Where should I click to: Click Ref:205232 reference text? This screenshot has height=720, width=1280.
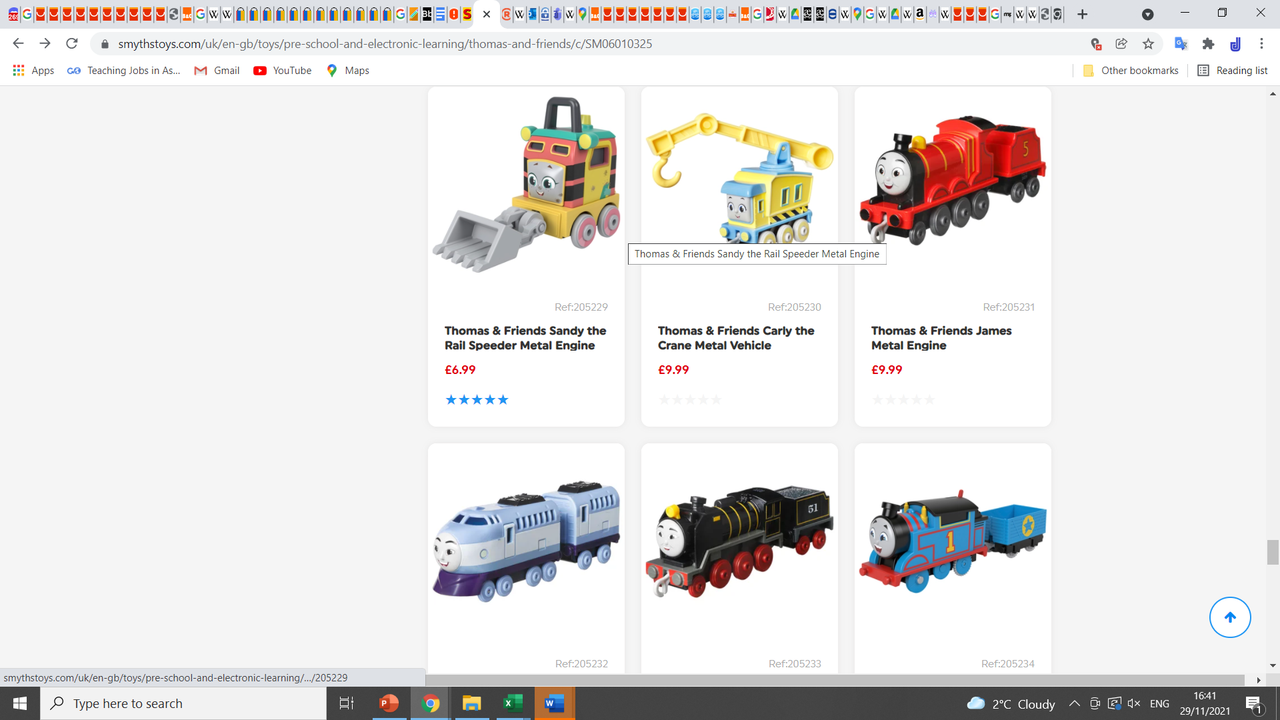581,664
